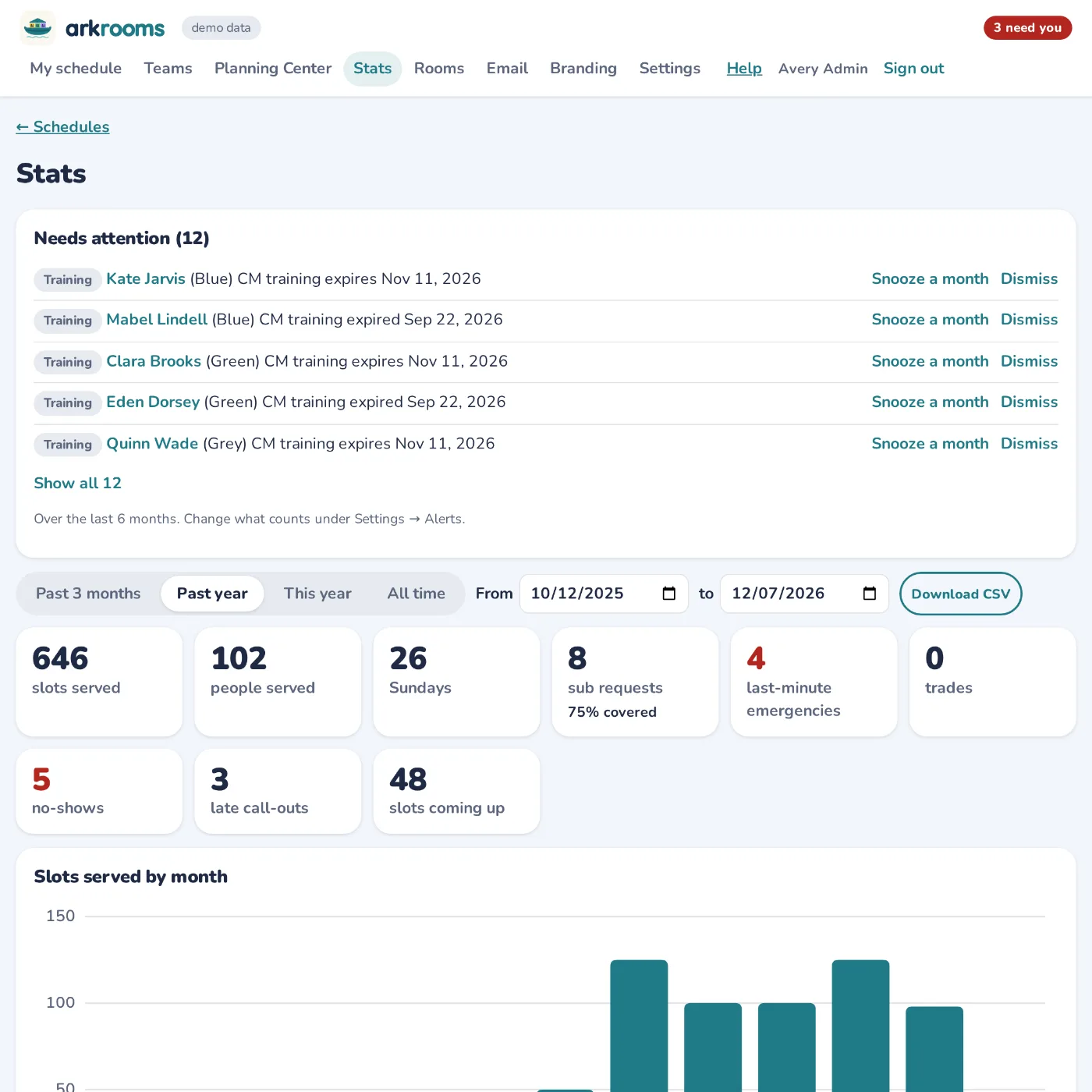Image resolution: width=1092 pixels, height=1092 pixels.
Task: Click the 5 no-shows card
Action: click(x=99, y=791)
